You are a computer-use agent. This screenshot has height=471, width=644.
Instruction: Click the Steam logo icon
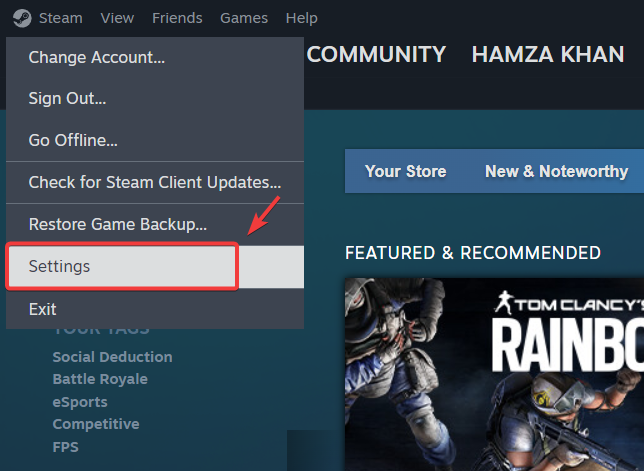tap(21, 18)
